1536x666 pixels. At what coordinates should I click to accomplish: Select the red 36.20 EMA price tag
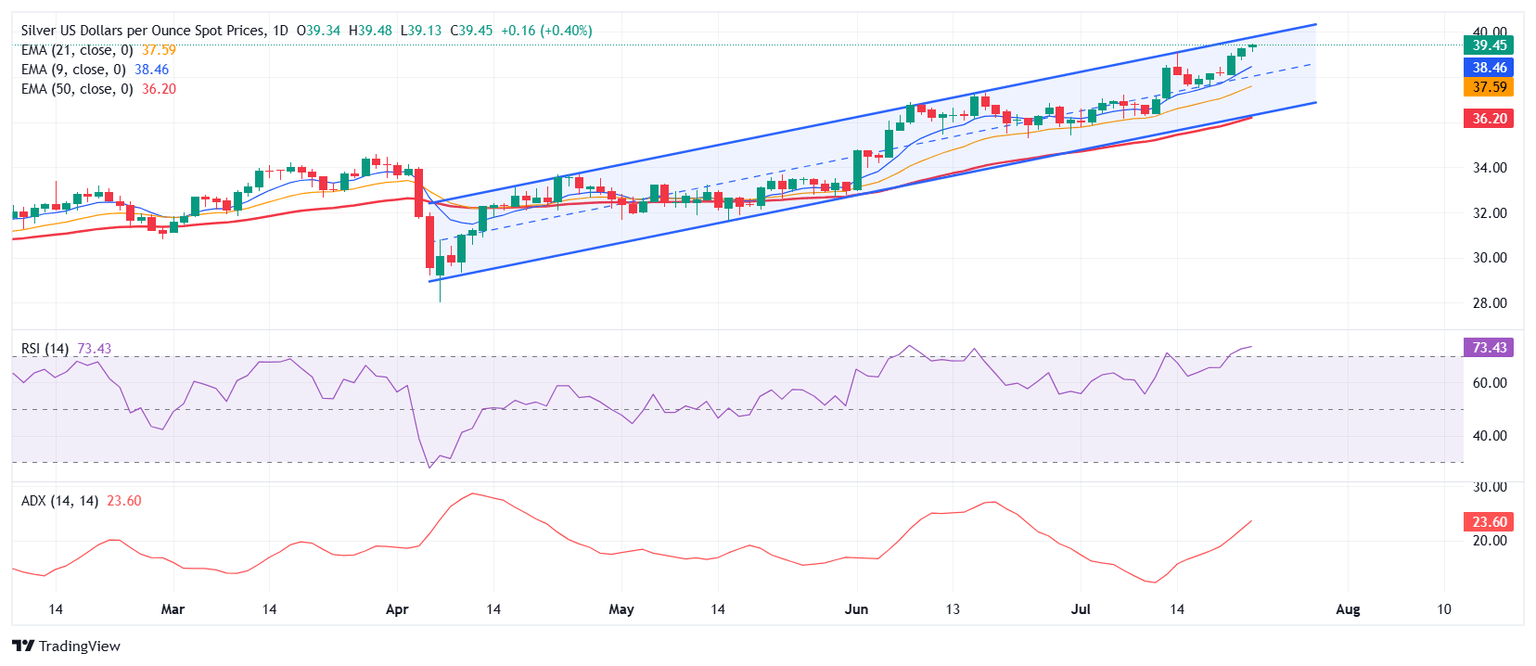tap(1487, 118)
